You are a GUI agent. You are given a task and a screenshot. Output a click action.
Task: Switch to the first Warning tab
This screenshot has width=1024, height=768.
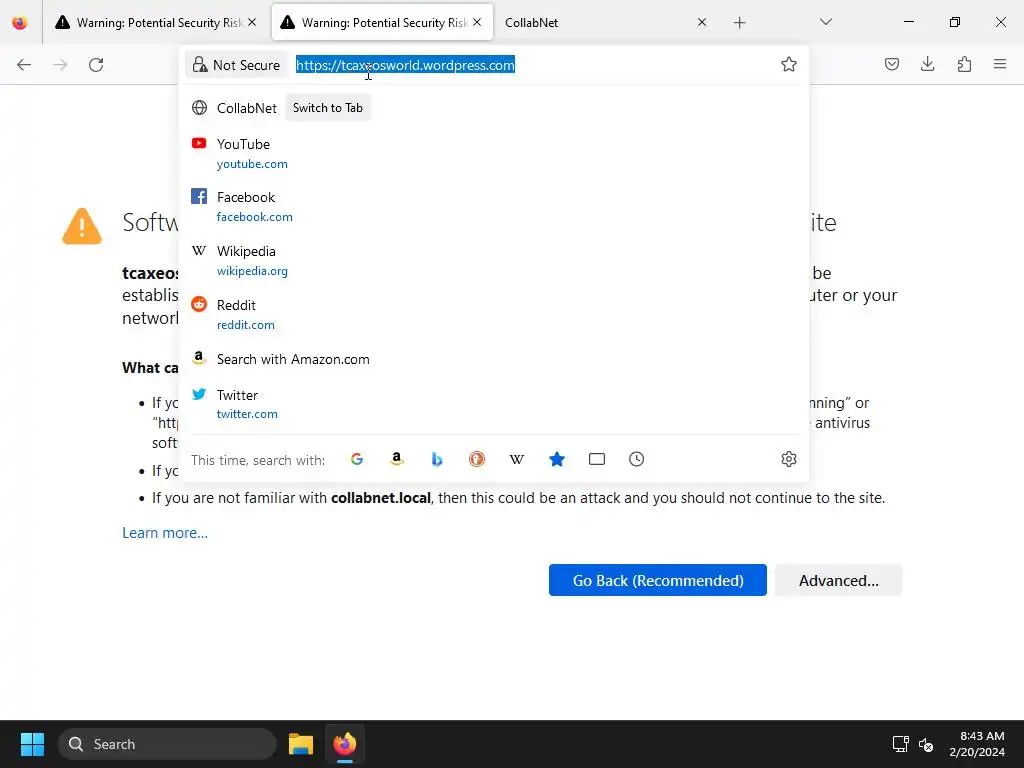pos(155,23)
